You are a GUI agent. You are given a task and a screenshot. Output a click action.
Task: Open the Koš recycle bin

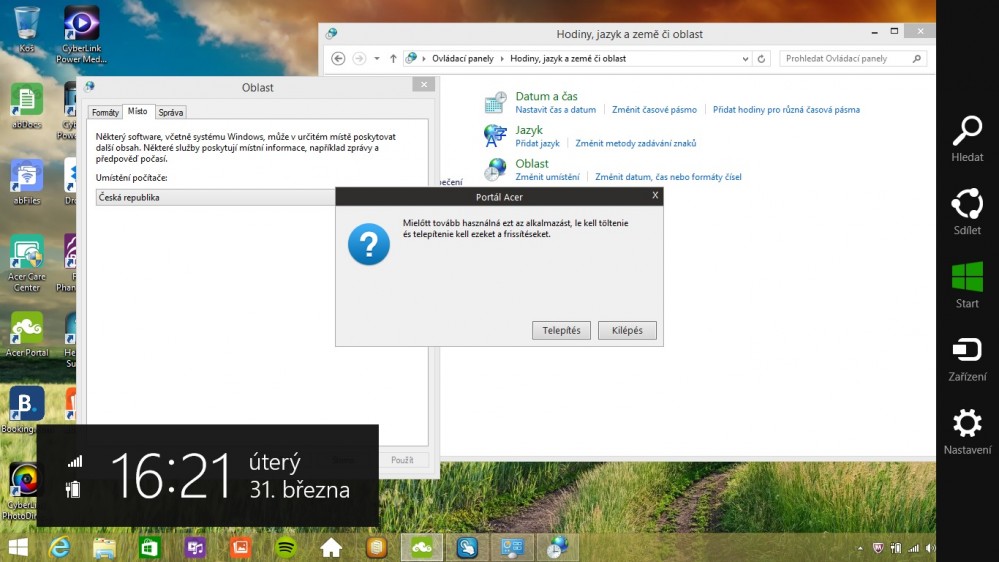[x=27, y=27]
